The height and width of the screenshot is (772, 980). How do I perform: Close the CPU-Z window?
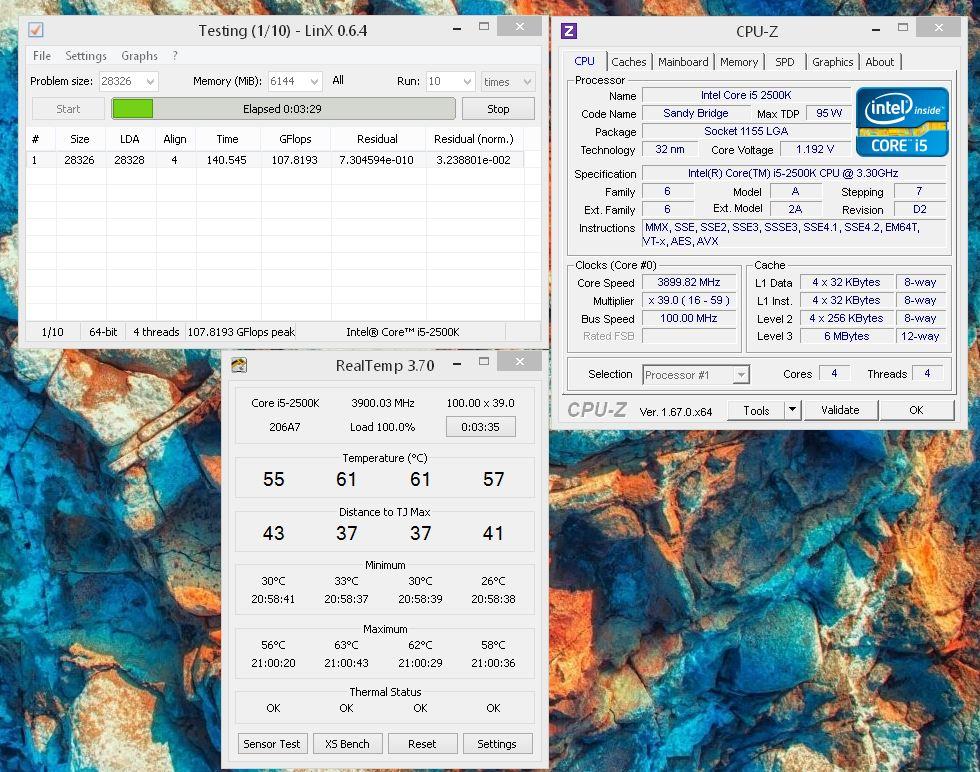coord(938,27)
